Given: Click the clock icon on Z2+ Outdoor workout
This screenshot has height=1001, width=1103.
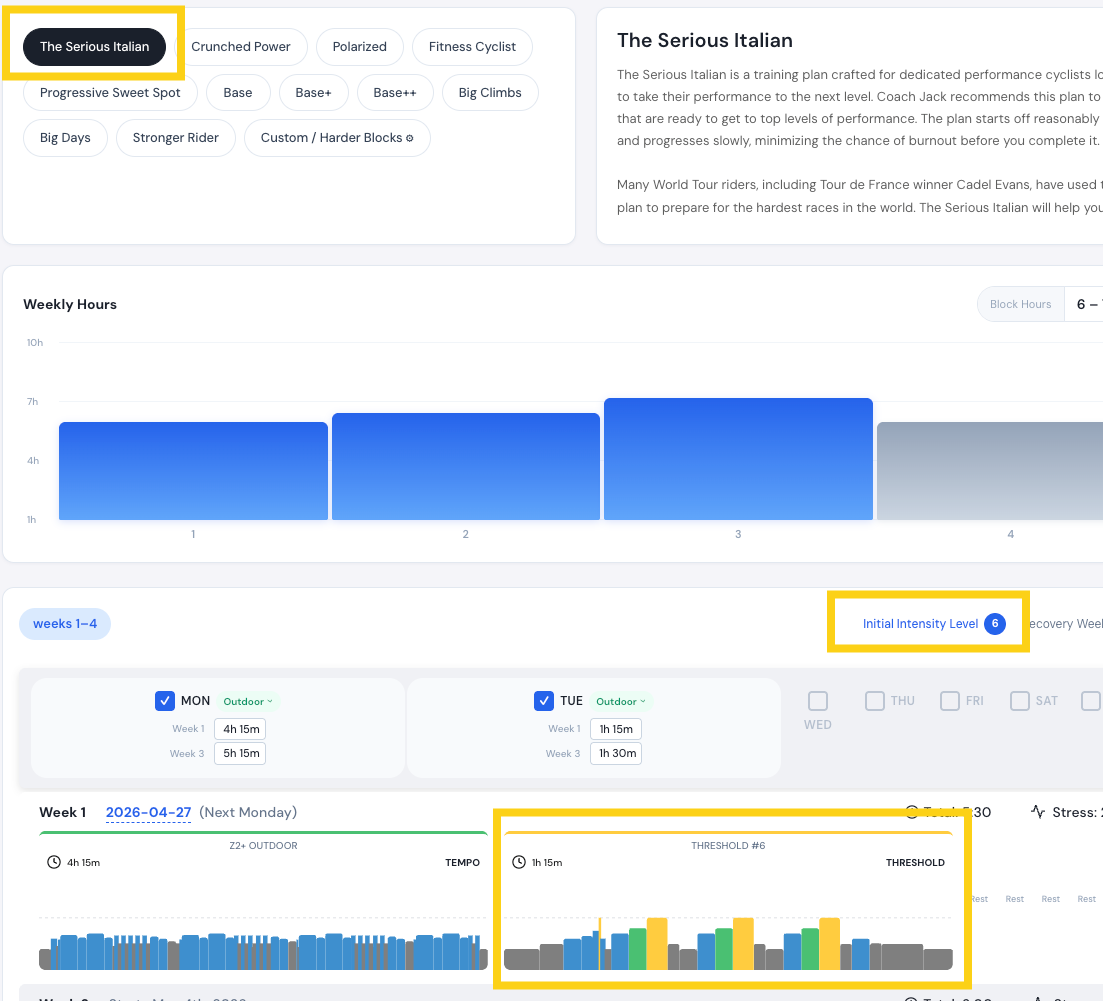Looking at the screenshot, I should click(x=54, y=862).
